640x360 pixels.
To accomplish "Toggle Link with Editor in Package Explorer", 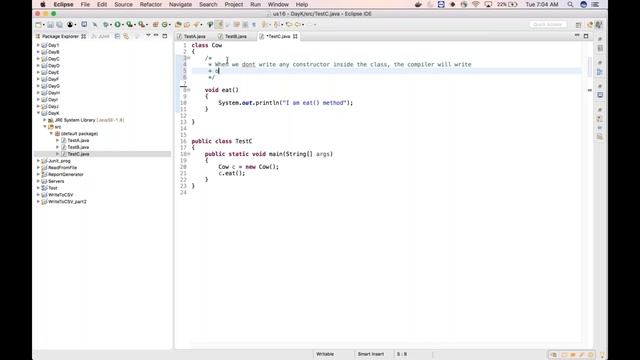I will click(126, 36).
